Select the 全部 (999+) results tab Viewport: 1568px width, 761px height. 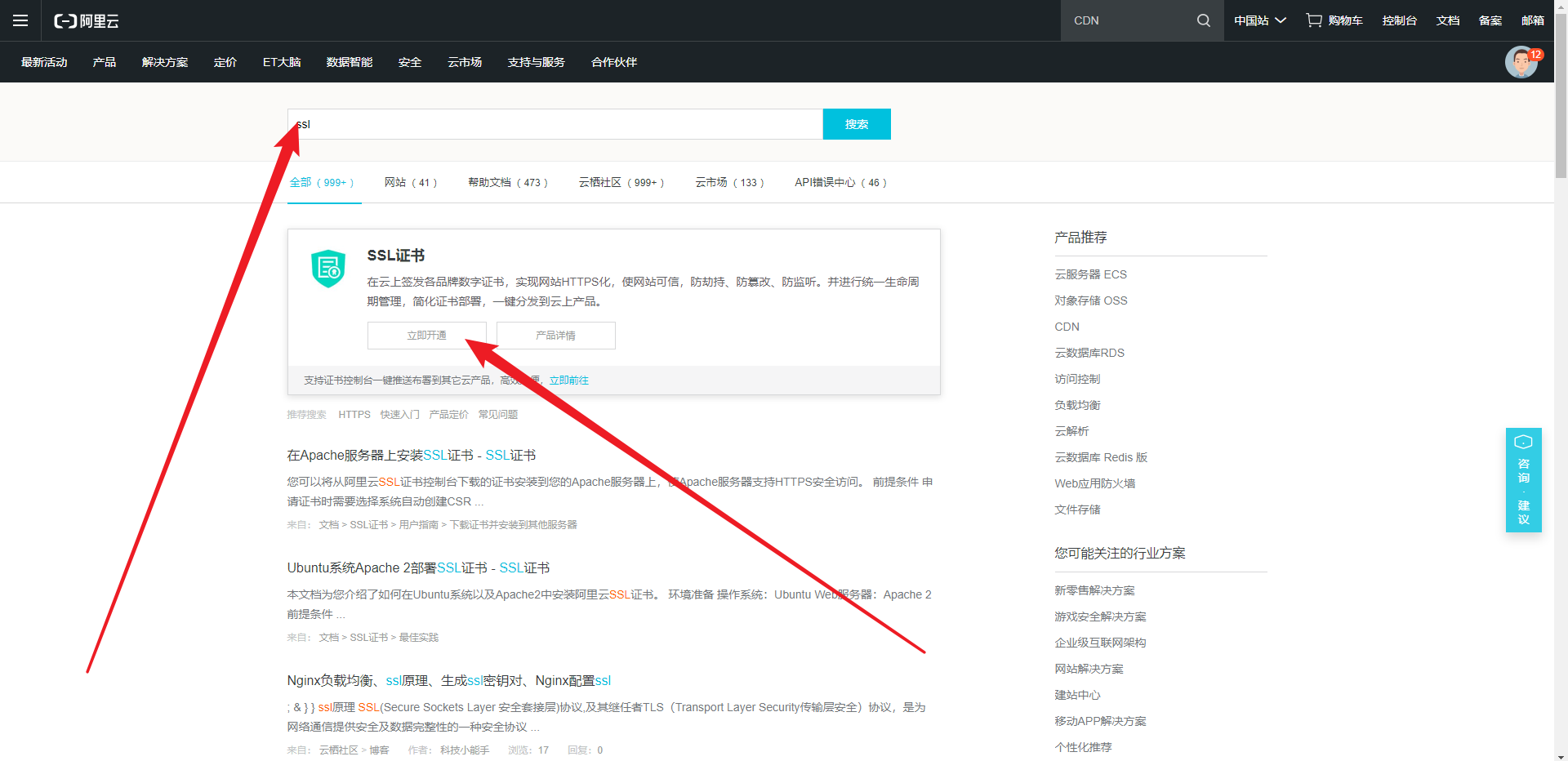[323, 182]
